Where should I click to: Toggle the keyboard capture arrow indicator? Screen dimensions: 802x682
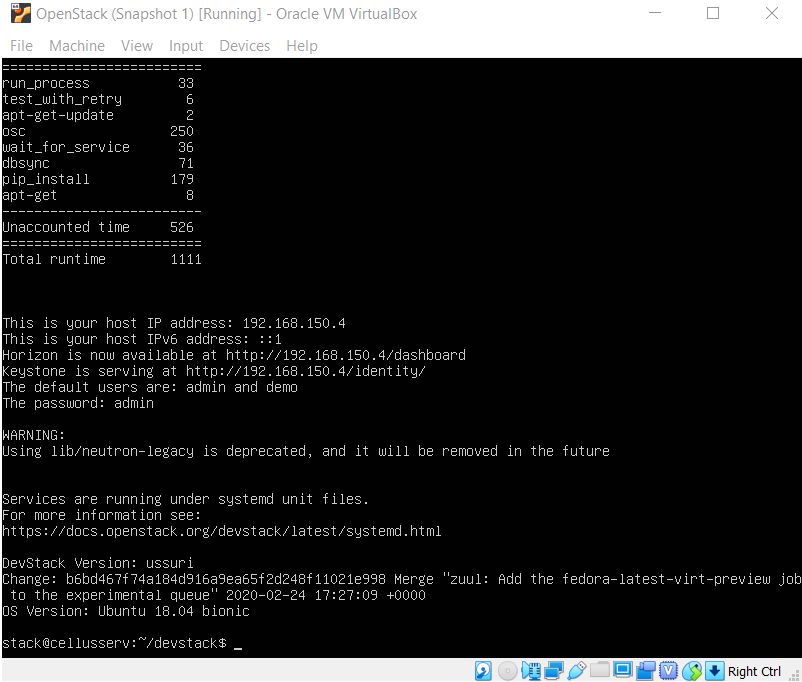click(715, 671)
